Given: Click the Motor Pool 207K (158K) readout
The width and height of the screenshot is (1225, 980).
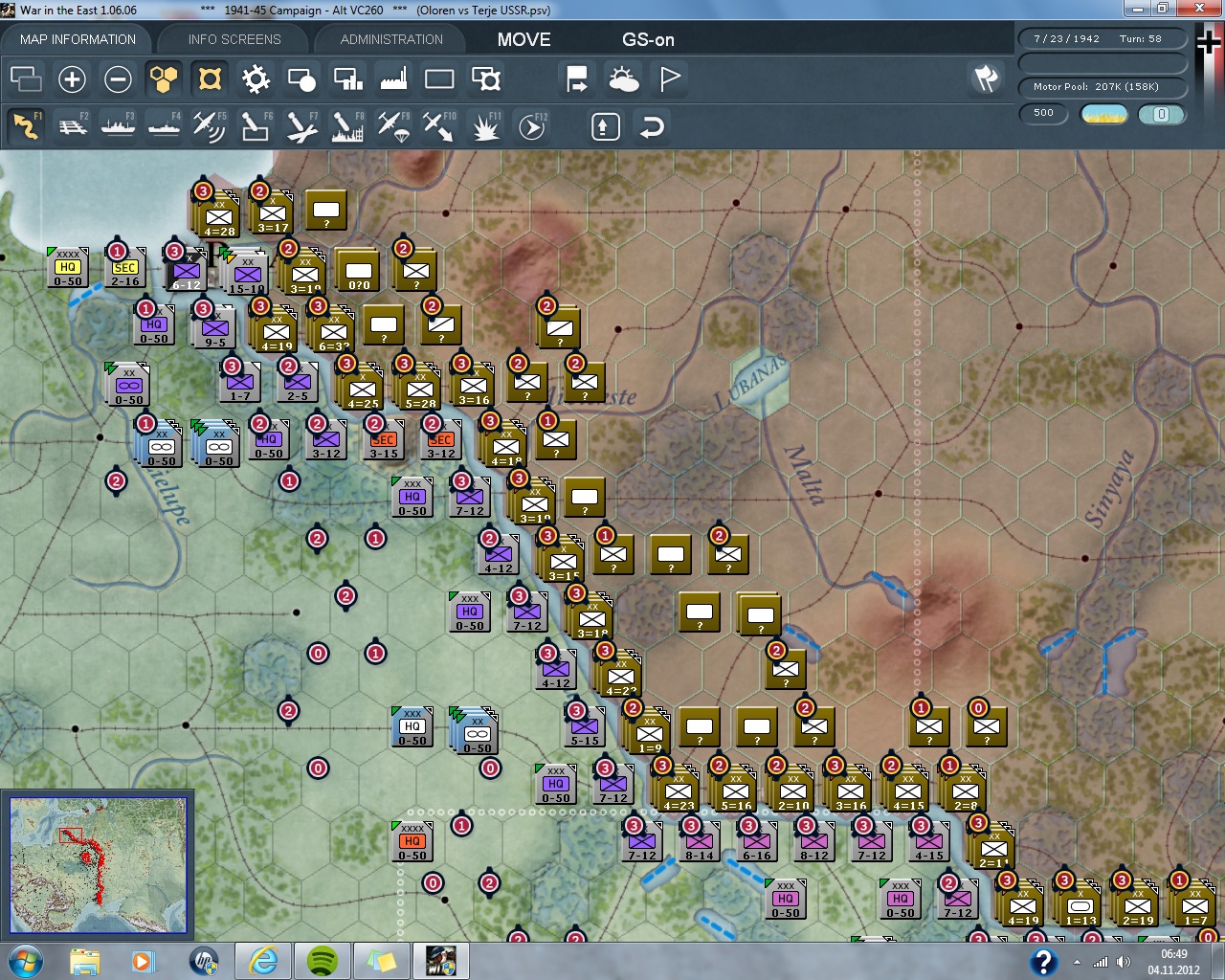Looking at the screenshot, I should coord(1102,87).
